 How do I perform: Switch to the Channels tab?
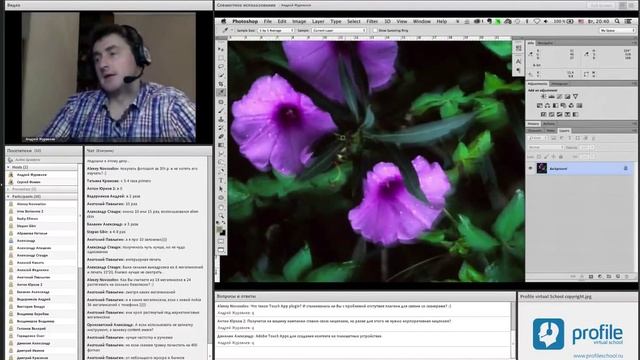[535, 131]
